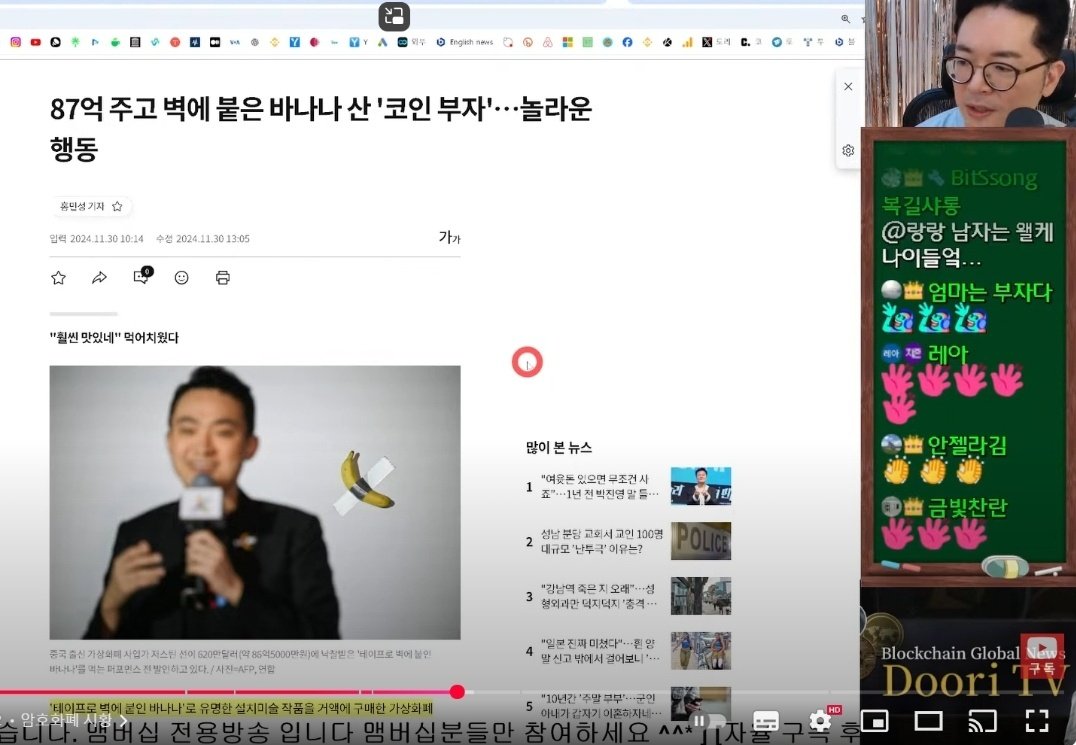Switch to miniplayer mode
The image size is (1076, 745).
click(x=875, y=720)
